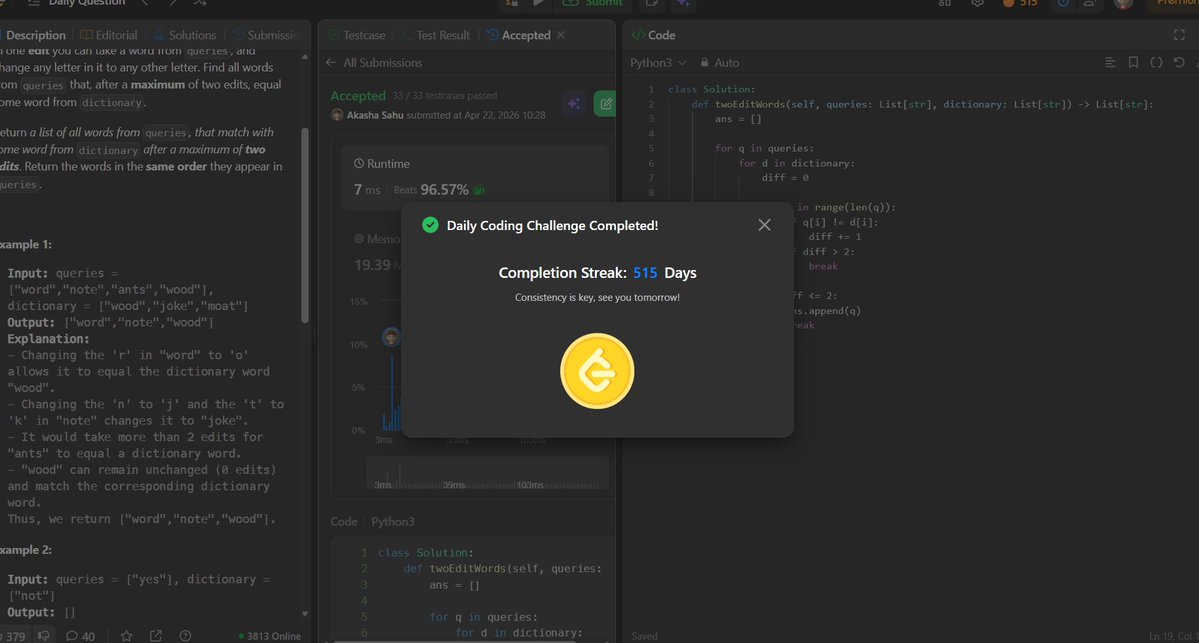
Task: Click Consistency is key message text
Action: click(597, 297)
